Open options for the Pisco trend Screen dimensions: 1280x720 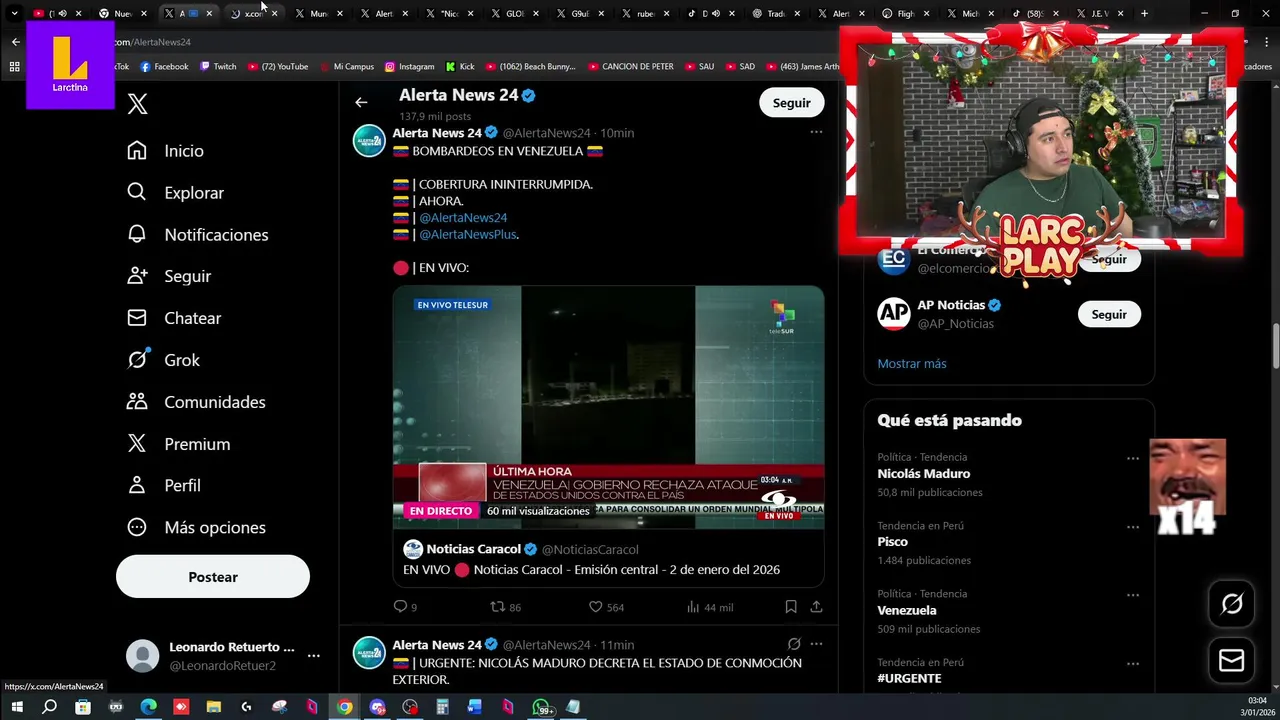(x=1133, y=527)
